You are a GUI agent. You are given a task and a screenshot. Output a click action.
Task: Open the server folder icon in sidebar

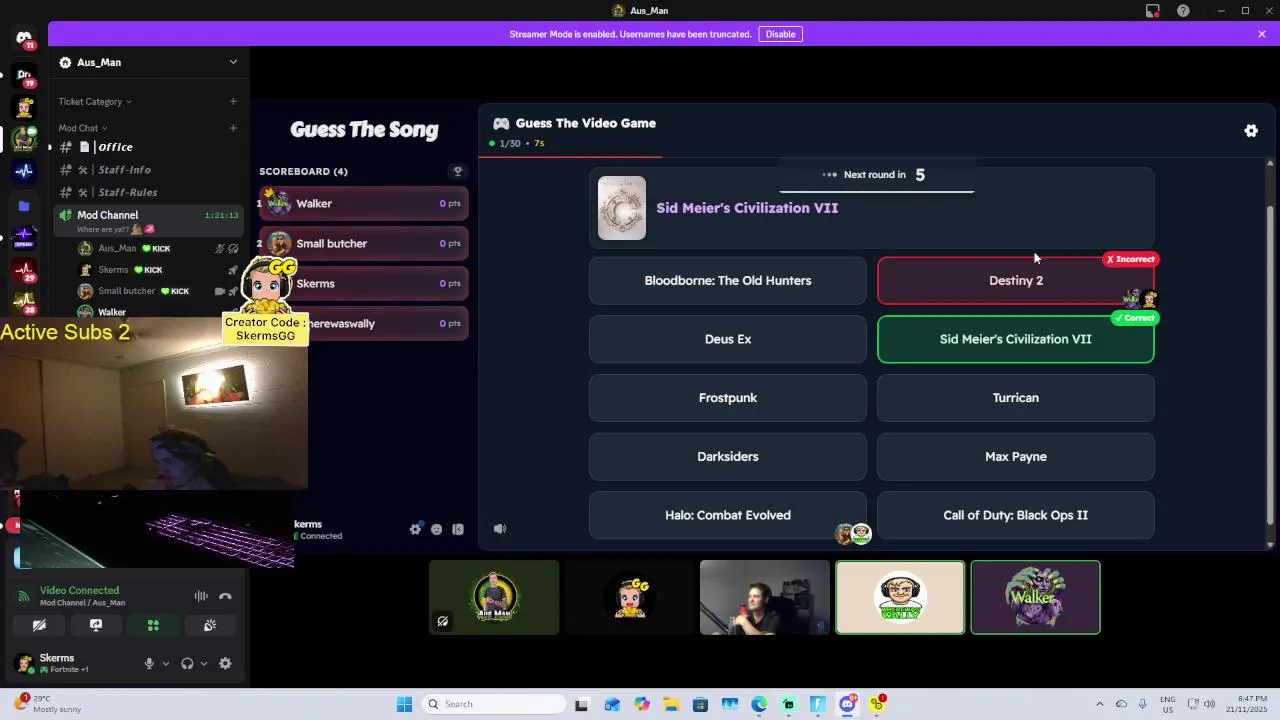point(24,206)
